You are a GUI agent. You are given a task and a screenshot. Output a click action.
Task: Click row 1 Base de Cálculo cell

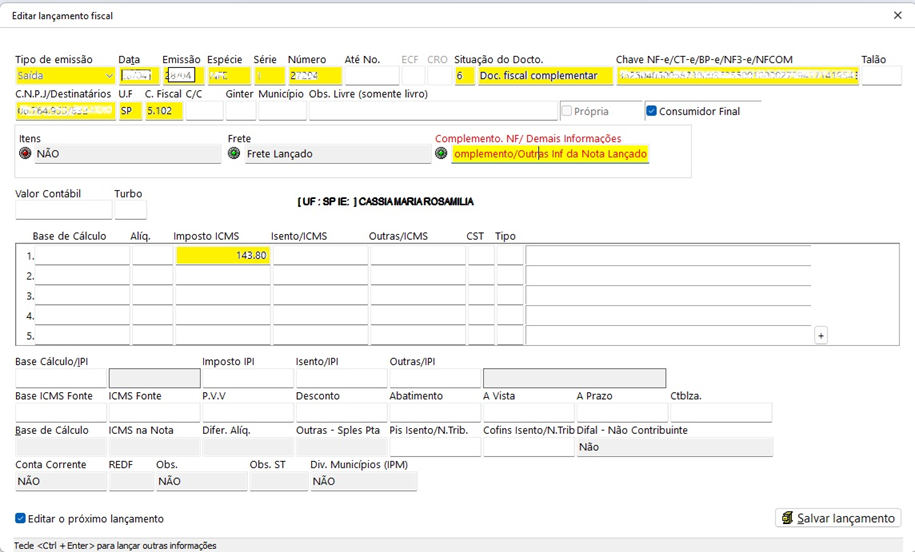82,256
